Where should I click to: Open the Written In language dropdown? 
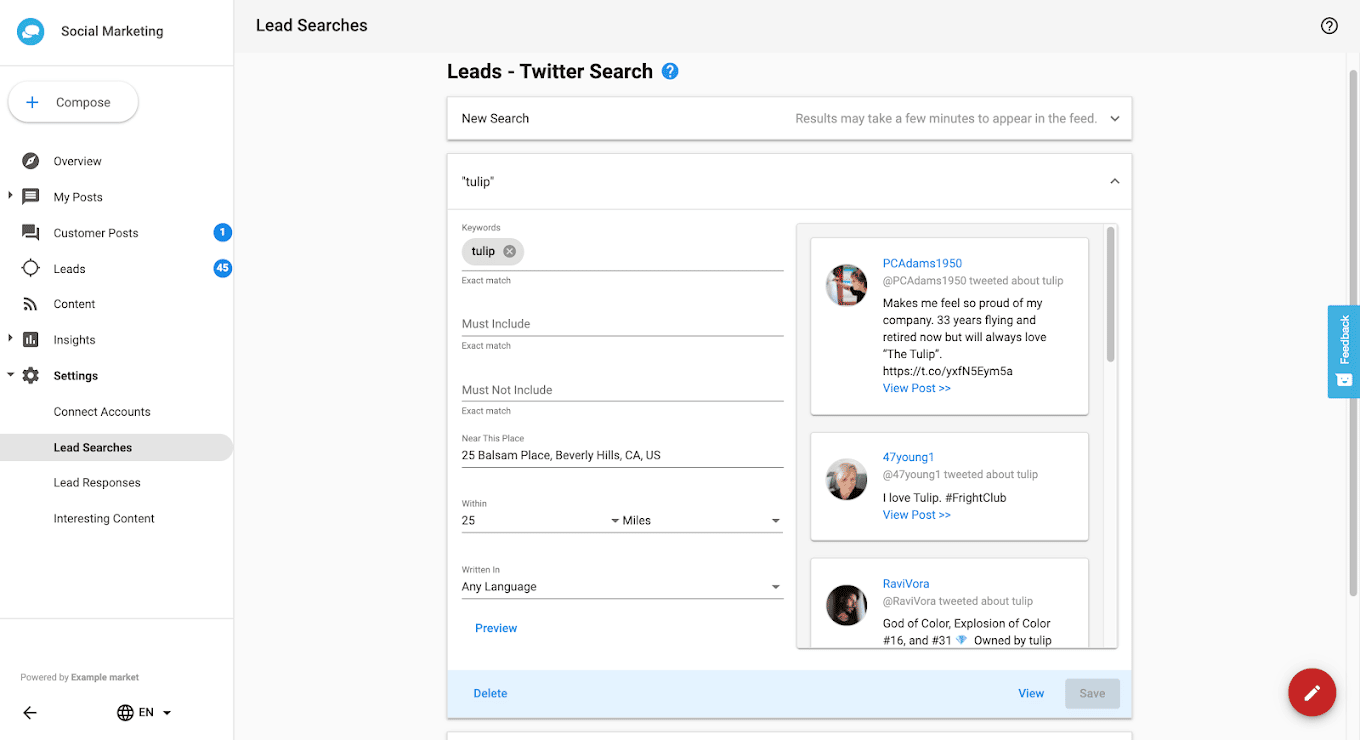click(x=622, y=587)
